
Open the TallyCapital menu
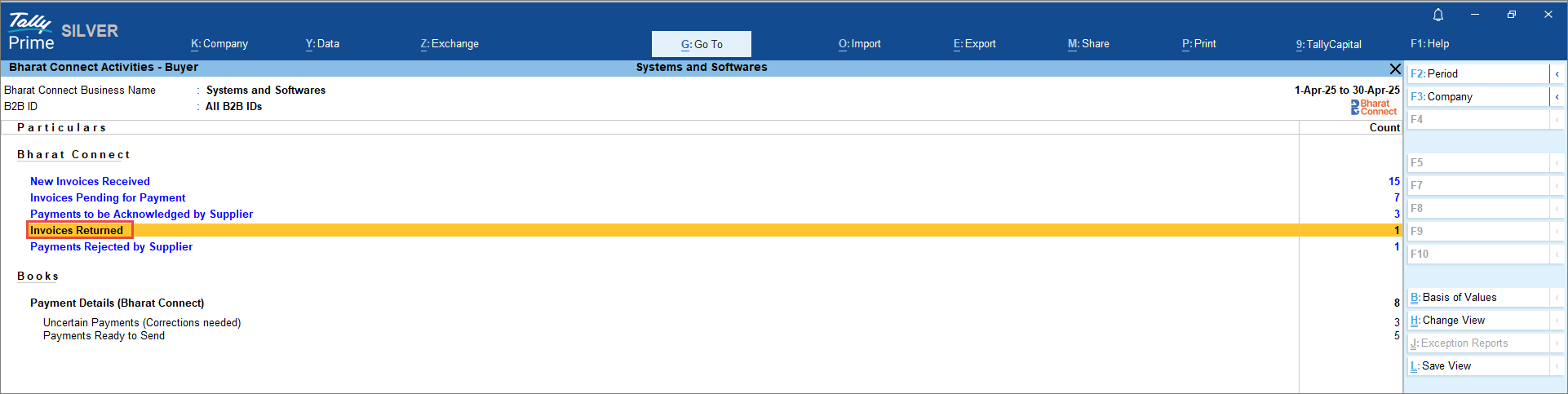pyautogui.click(x=1328, y=44)
